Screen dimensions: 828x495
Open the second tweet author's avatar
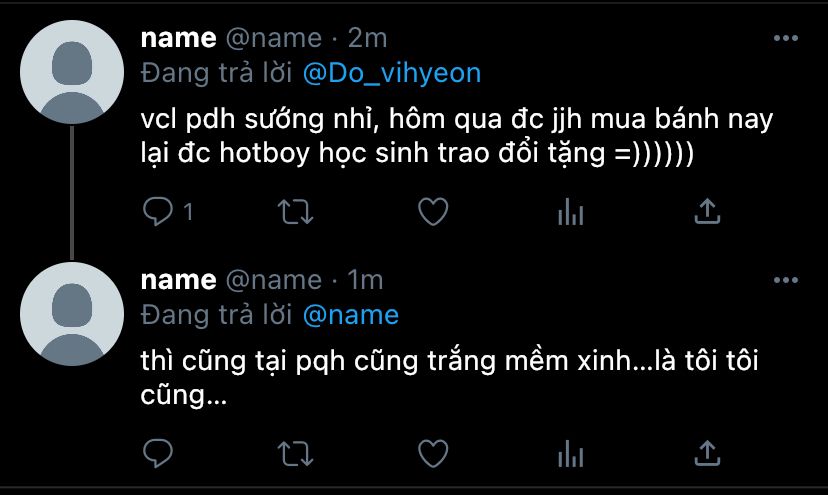point(72,314)
